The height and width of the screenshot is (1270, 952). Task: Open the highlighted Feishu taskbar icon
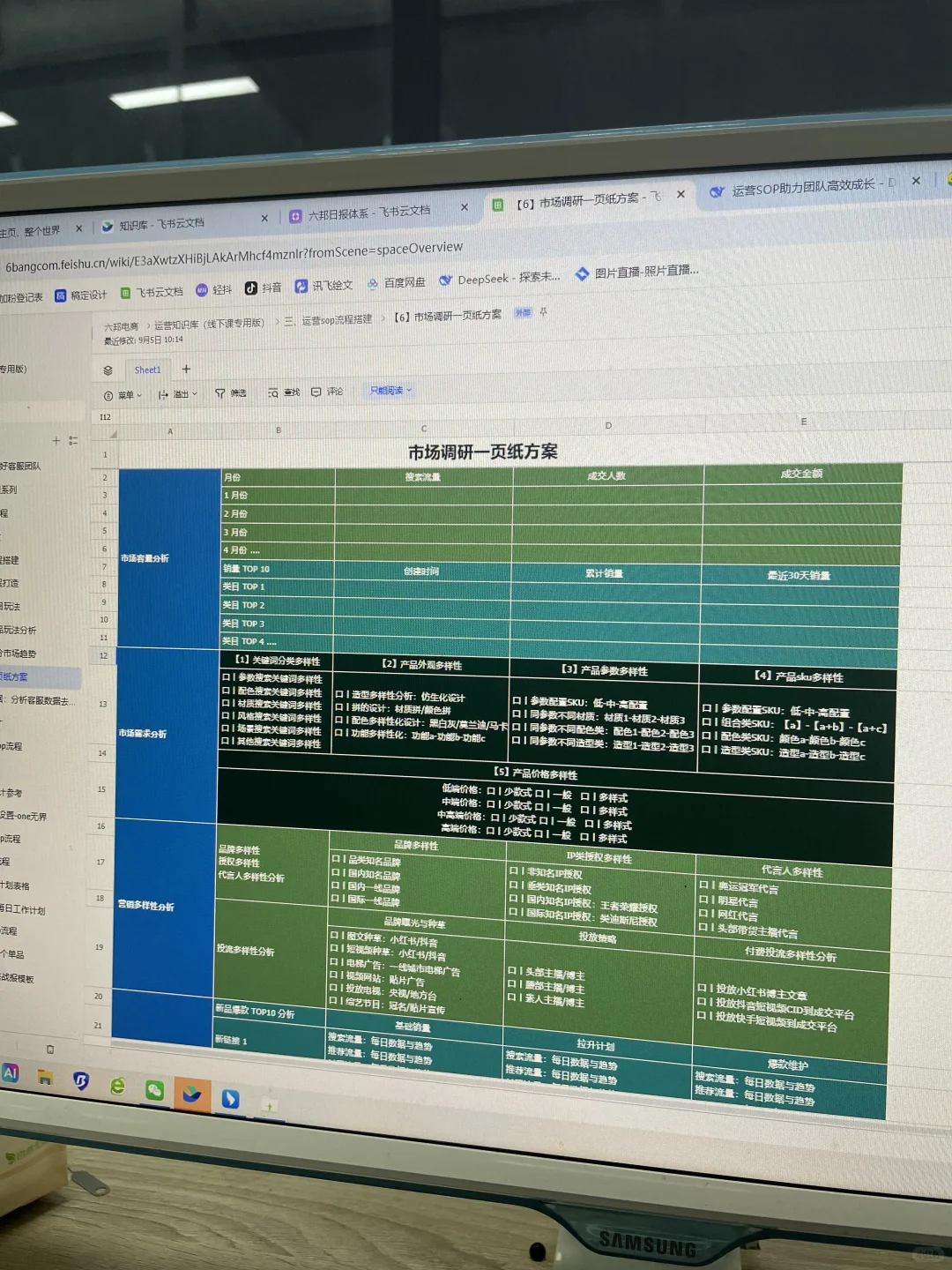pyautogui.click(x=191, y=1094)
